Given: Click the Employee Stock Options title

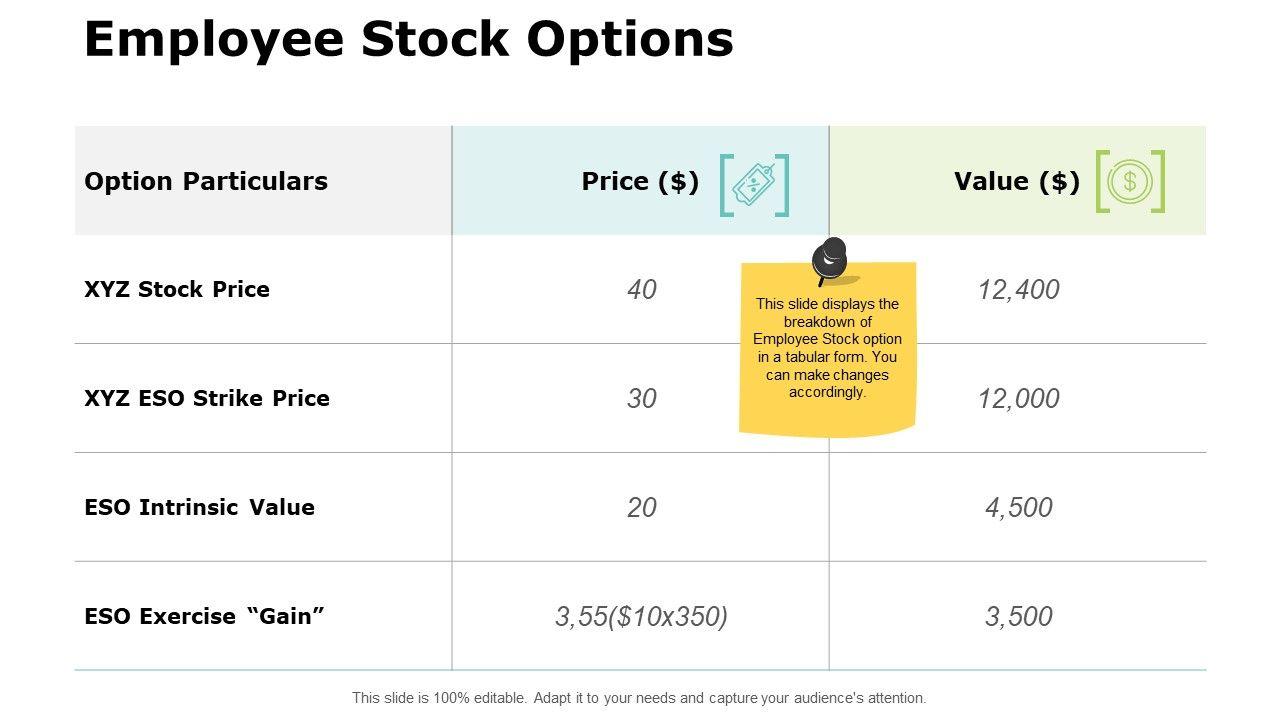Looking at the screenshot, I should pos(408,40).
